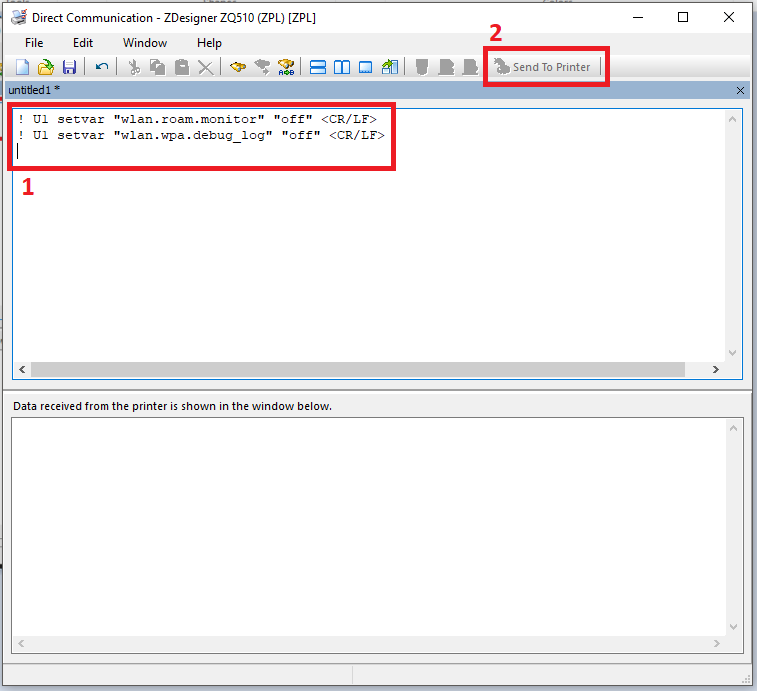Image resolution: width=757 pixels, height=691 pixels.
Task: Click the third grayed page toolbar icon
Action: pyautogui.click(x=470, y=67)
